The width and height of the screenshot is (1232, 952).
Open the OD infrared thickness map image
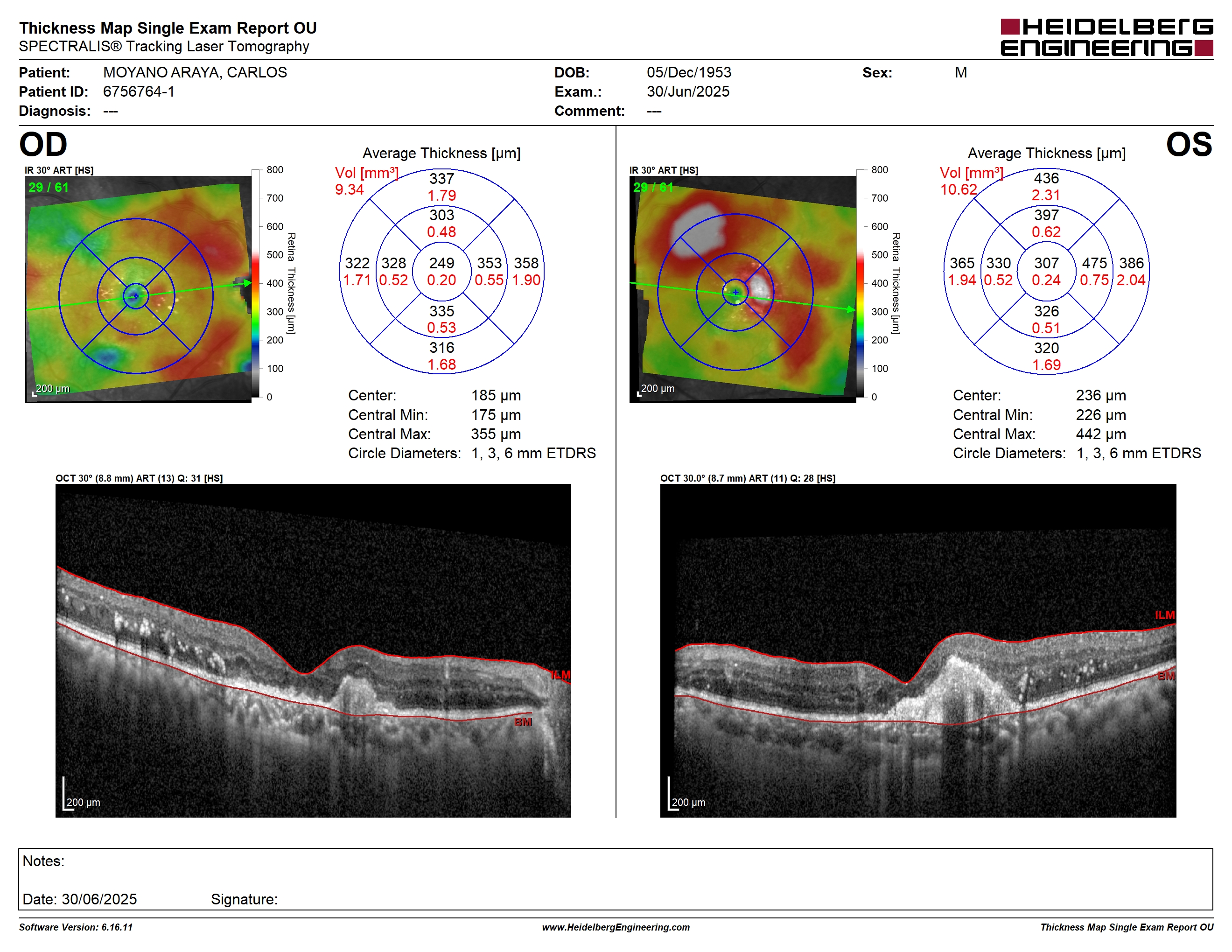pos(138,289)
